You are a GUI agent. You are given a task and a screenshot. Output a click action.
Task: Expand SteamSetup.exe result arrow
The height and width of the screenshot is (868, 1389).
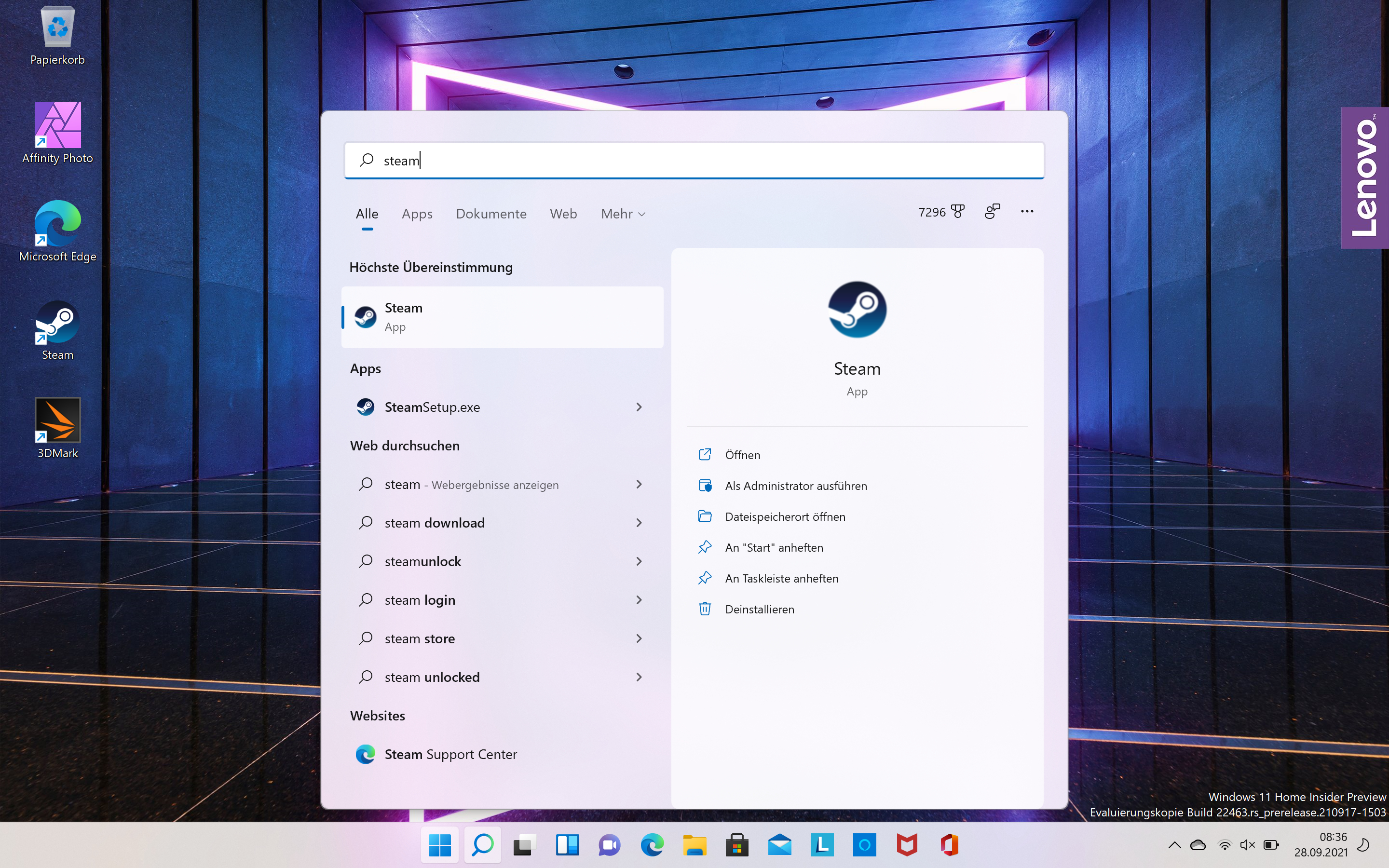(639, 407)
